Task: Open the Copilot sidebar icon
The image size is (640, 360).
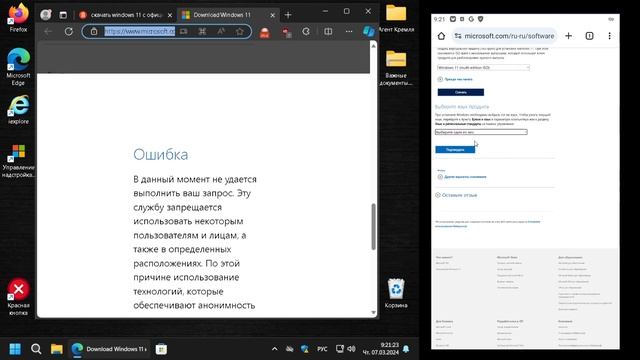Action: (369, 31)
